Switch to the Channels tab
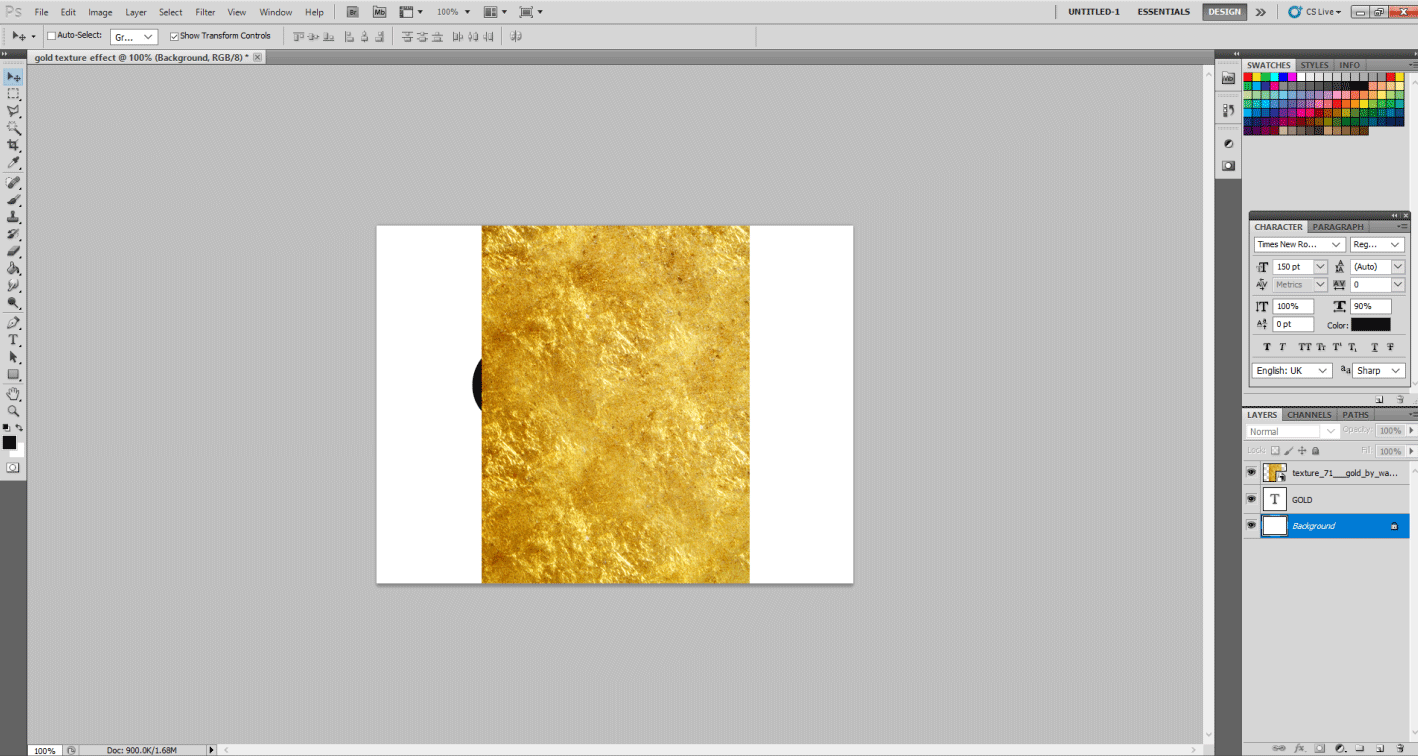 click(x=1308, y=414)
